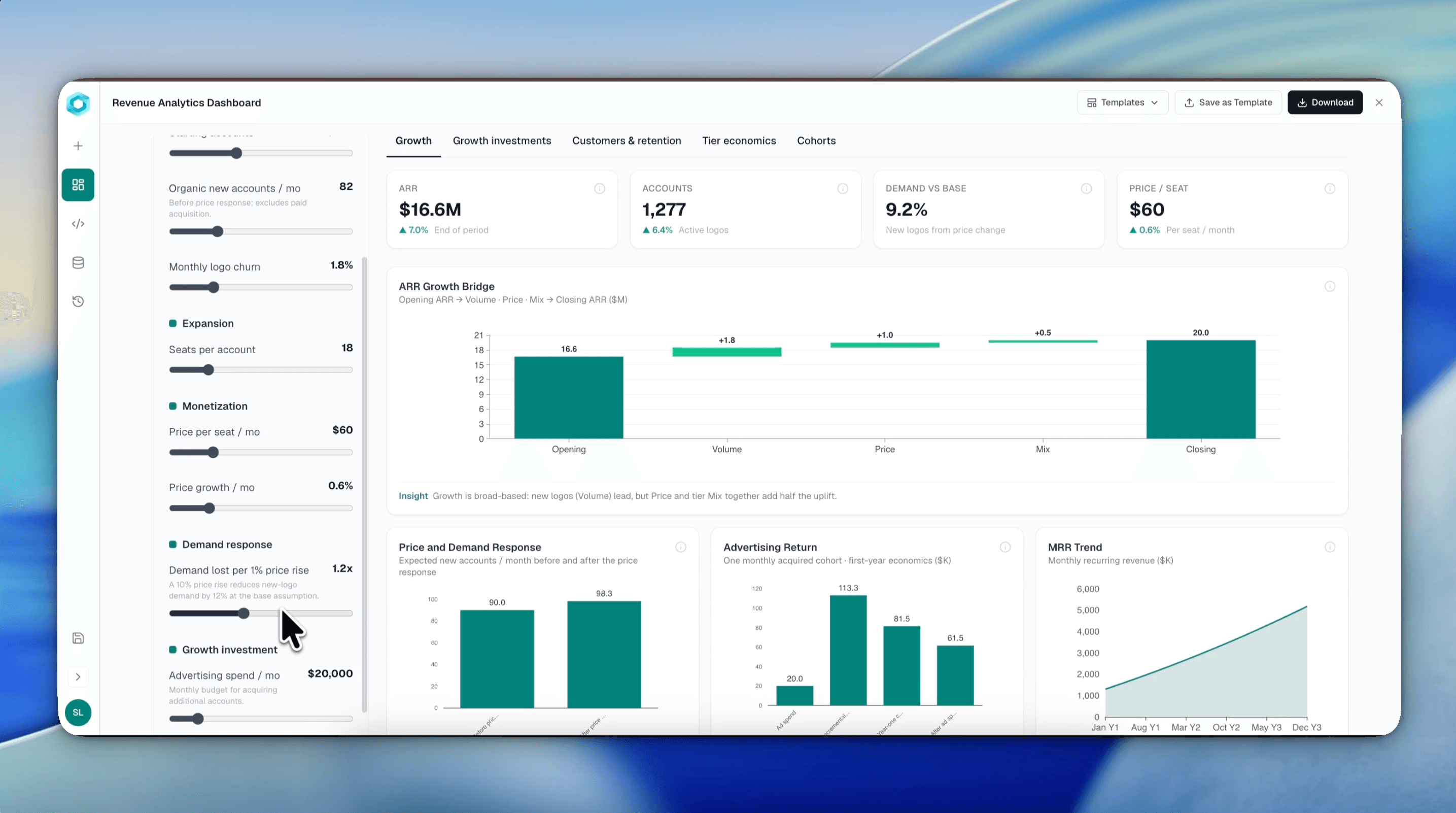Open the SL user avatar

pyautogui.click(x=78, y=713)
